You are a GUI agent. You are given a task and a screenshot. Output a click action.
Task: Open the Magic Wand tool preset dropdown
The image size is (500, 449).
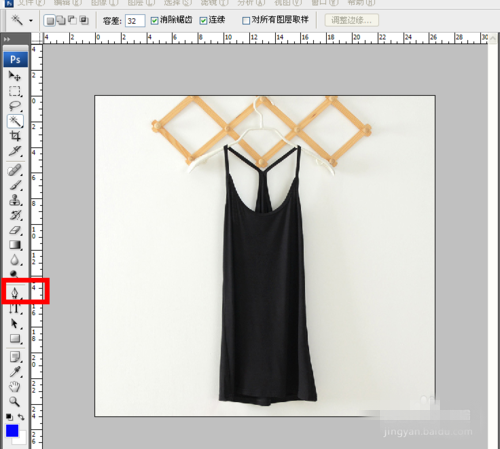pos(31,21)
